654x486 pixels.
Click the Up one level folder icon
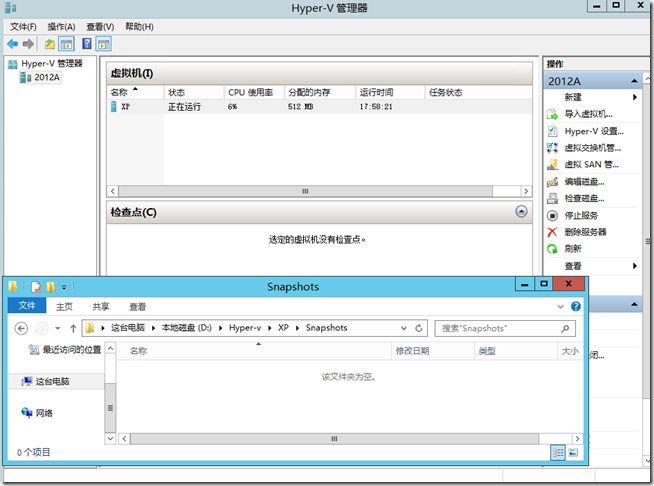50,43
